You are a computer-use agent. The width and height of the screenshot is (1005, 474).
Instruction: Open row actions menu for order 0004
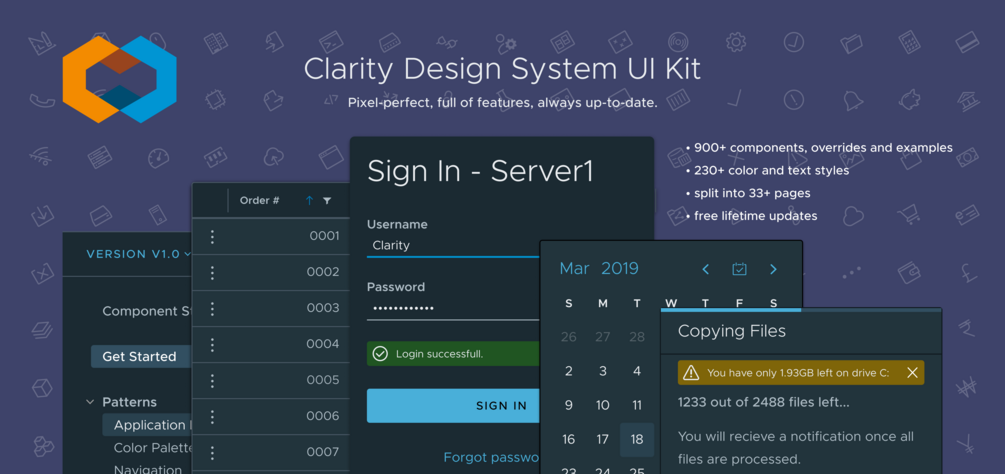click(212, 344)
